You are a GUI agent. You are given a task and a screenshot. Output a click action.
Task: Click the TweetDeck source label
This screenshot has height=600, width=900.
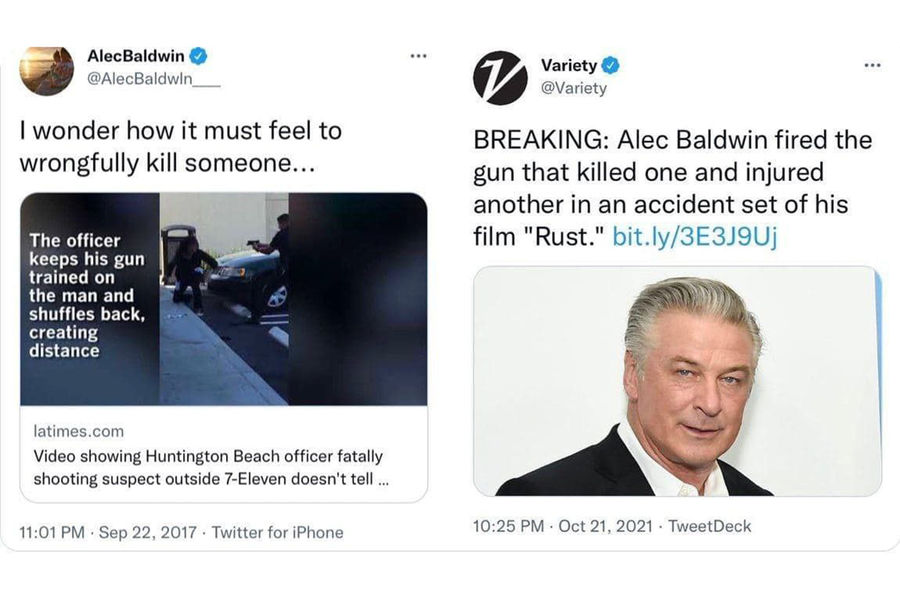709,526
